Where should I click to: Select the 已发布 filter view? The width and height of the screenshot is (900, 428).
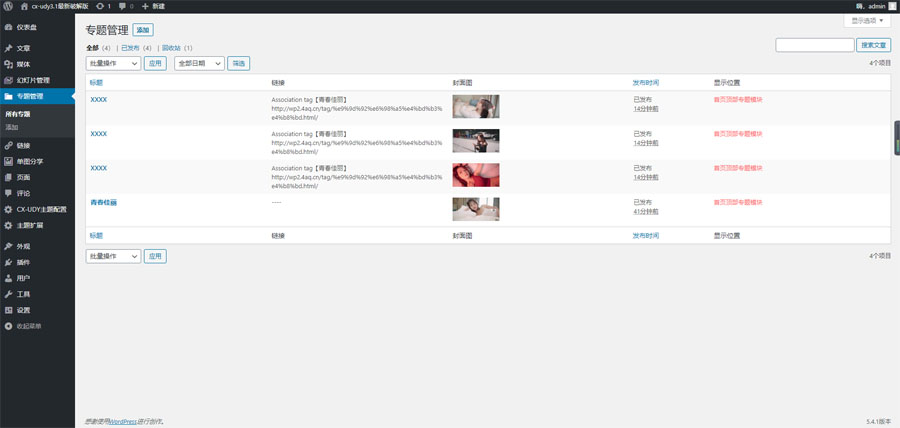[130, 48]
